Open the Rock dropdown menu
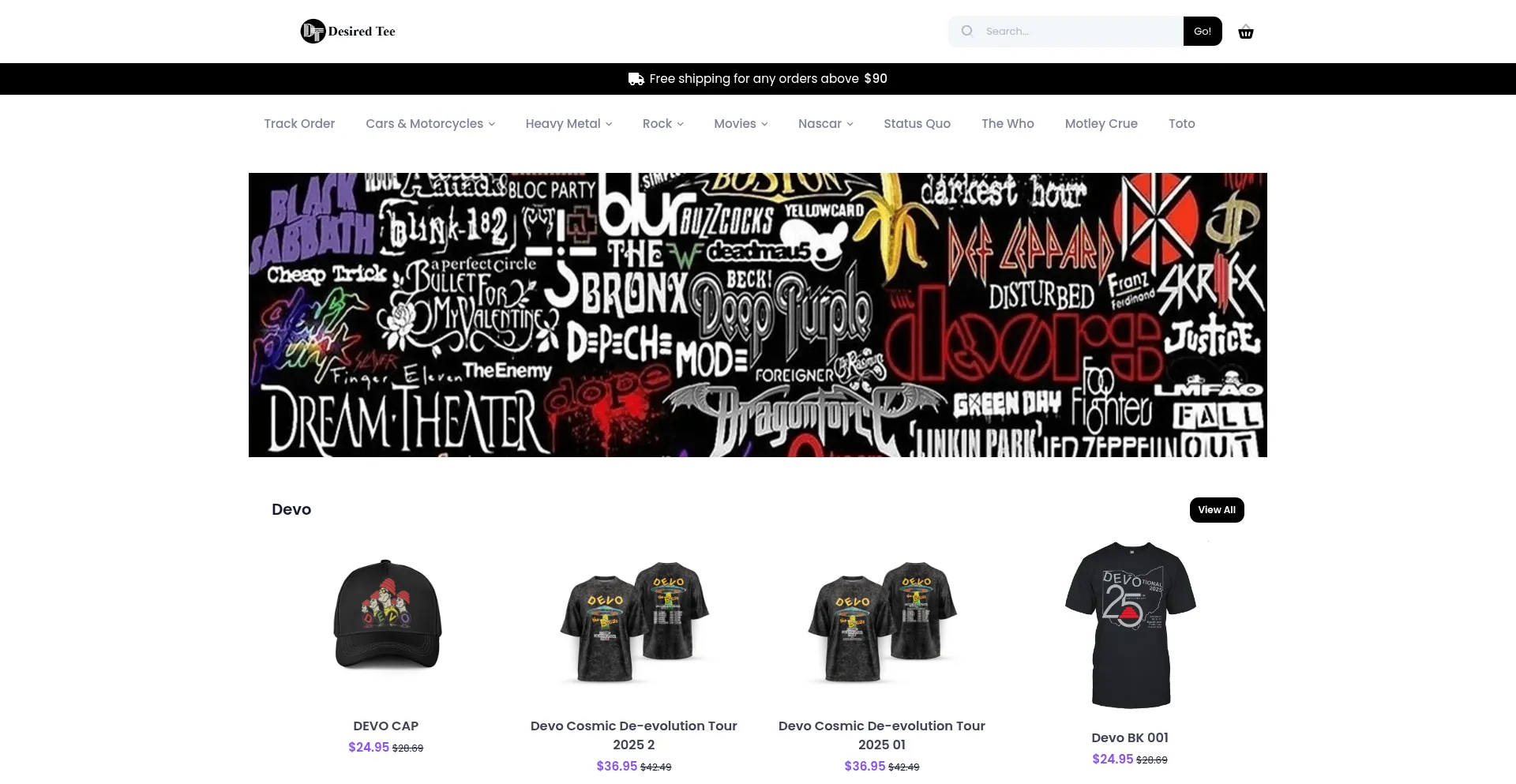 [x=663, y=124]
